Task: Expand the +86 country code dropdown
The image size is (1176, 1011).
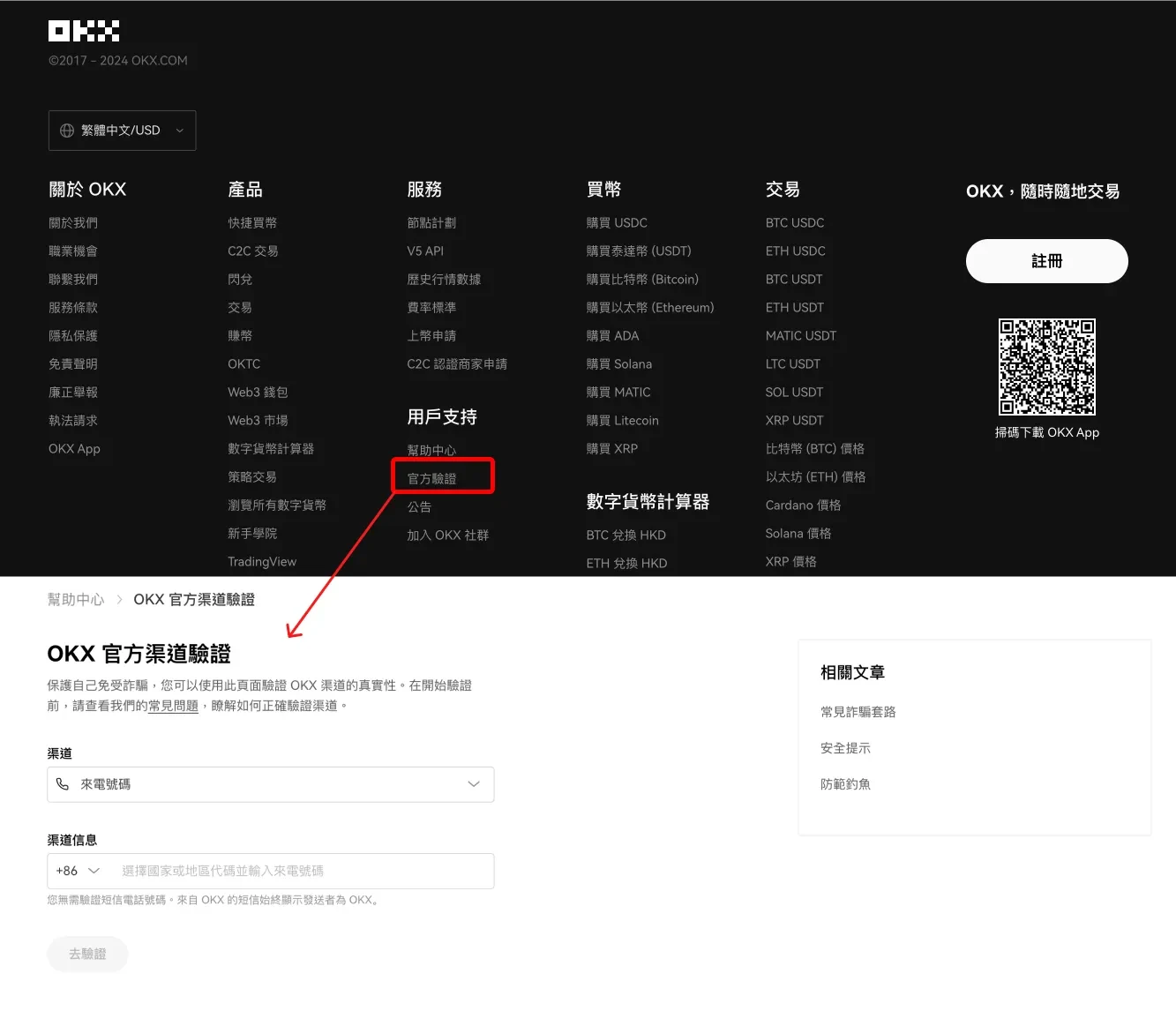Action: [76, 871]
